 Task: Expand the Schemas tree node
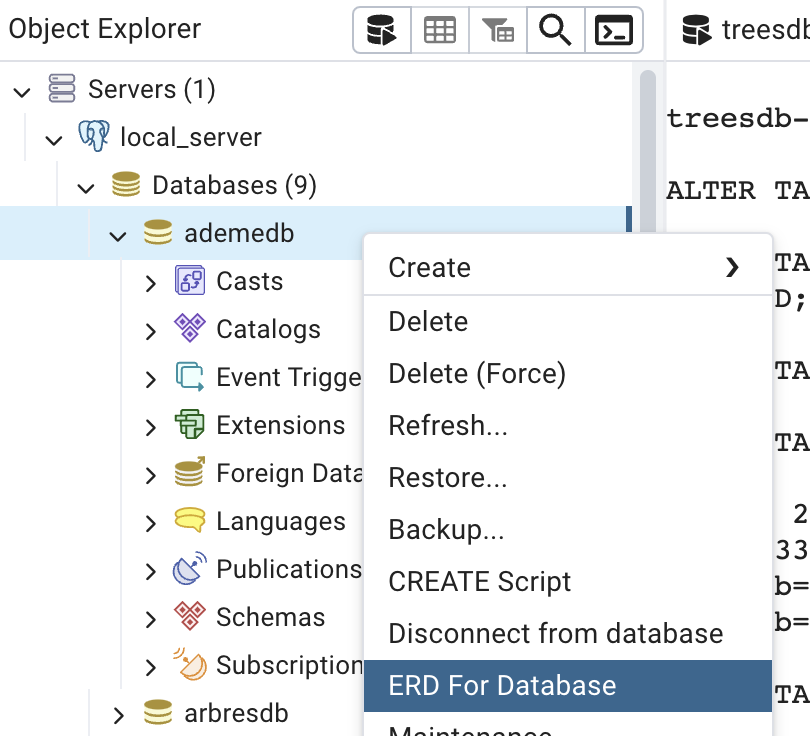(151, 618)
